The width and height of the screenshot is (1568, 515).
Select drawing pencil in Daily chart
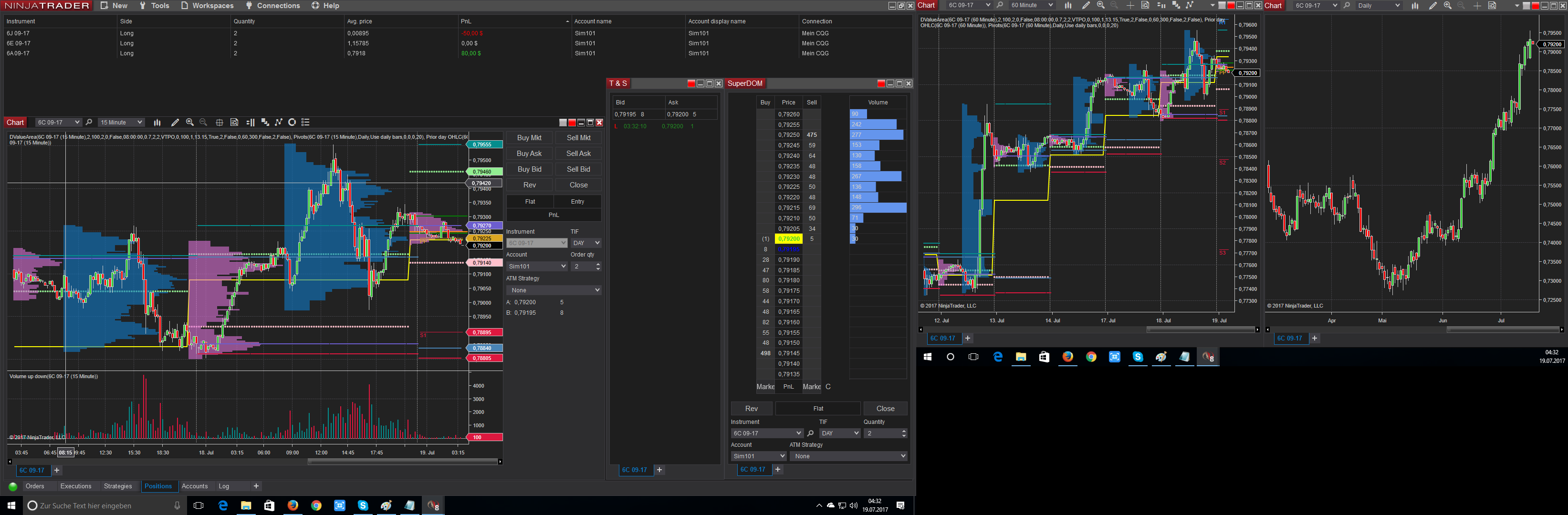(x=1432, y=5)
